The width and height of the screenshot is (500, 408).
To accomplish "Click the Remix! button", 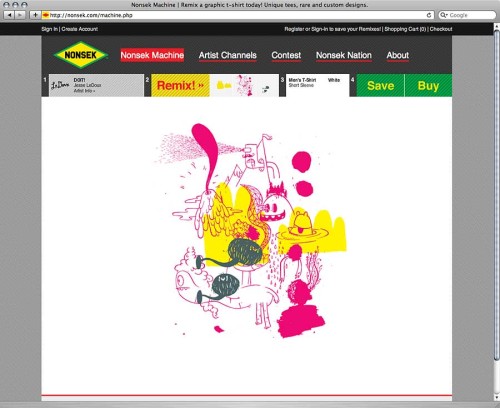I will 180,85.
